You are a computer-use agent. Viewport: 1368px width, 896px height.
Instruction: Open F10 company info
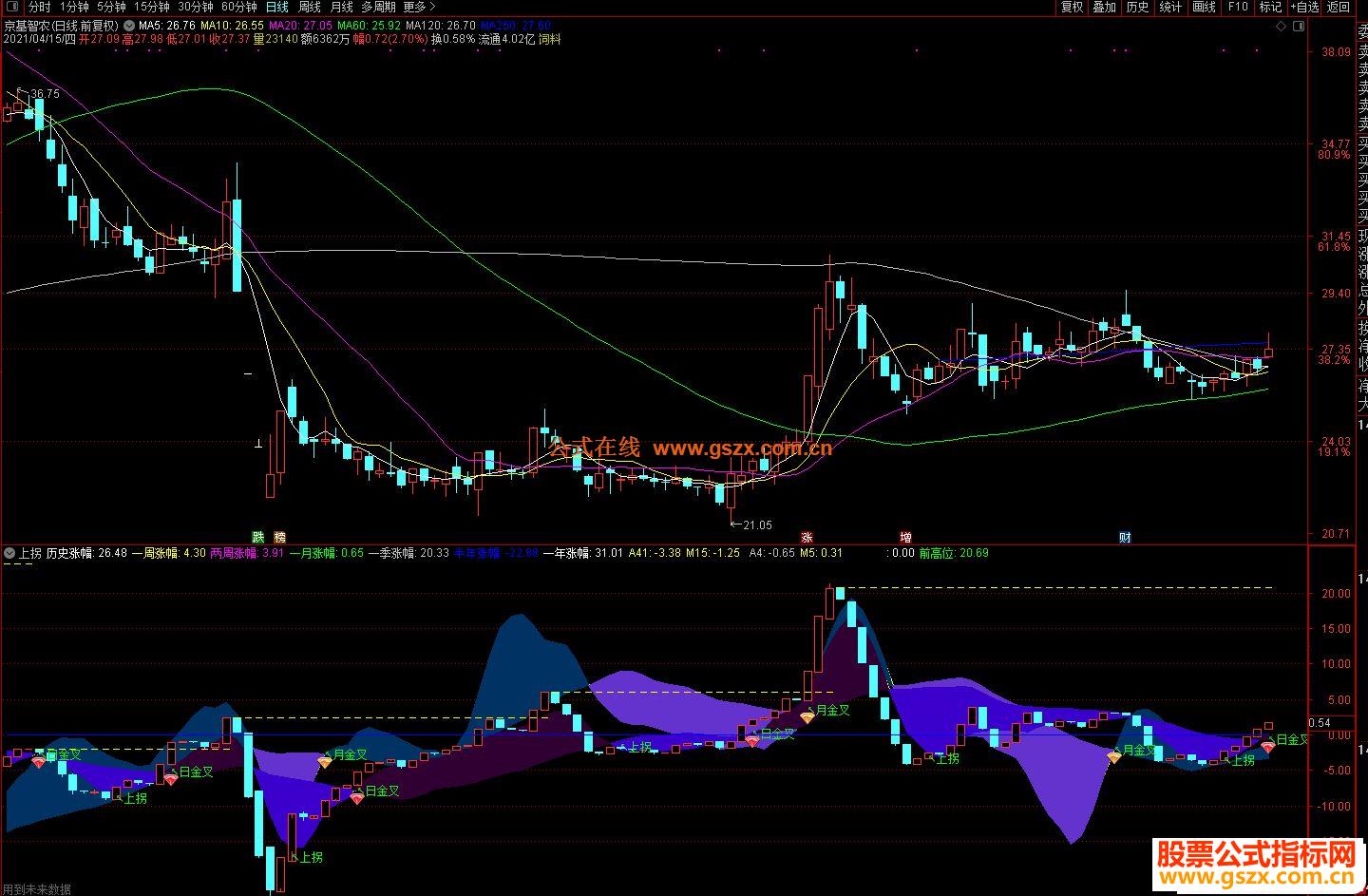(x=1238, y=7)
